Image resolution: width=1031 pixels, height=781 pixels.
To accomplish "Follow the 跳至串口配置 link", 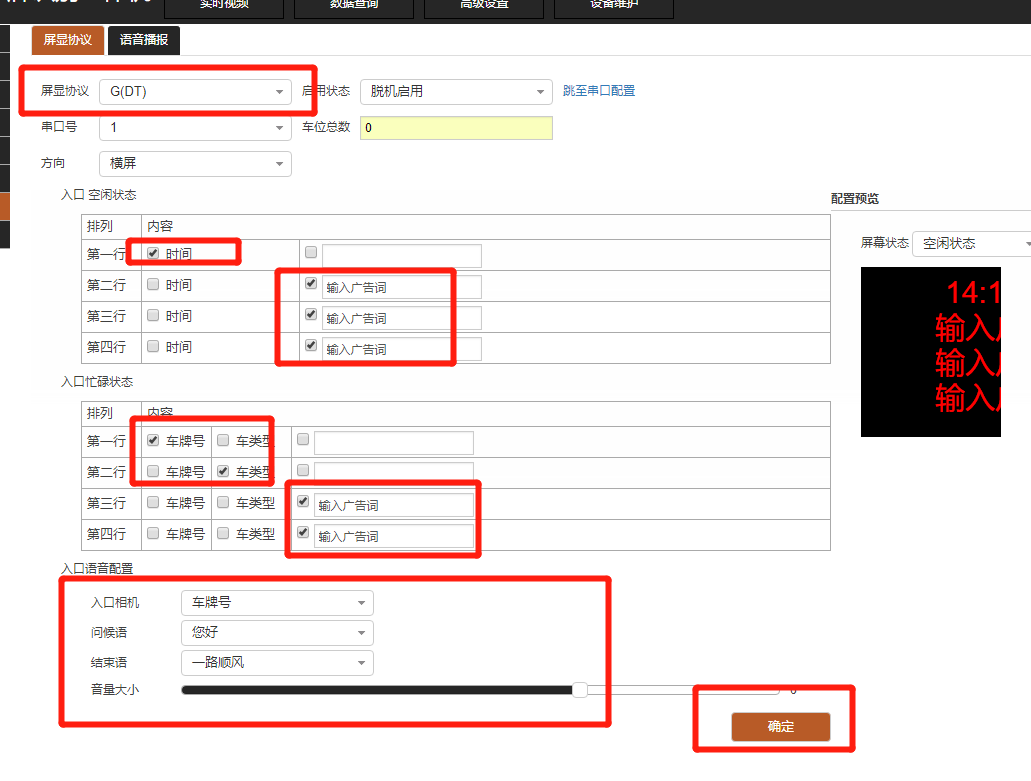I will click(x=599, y=91).
